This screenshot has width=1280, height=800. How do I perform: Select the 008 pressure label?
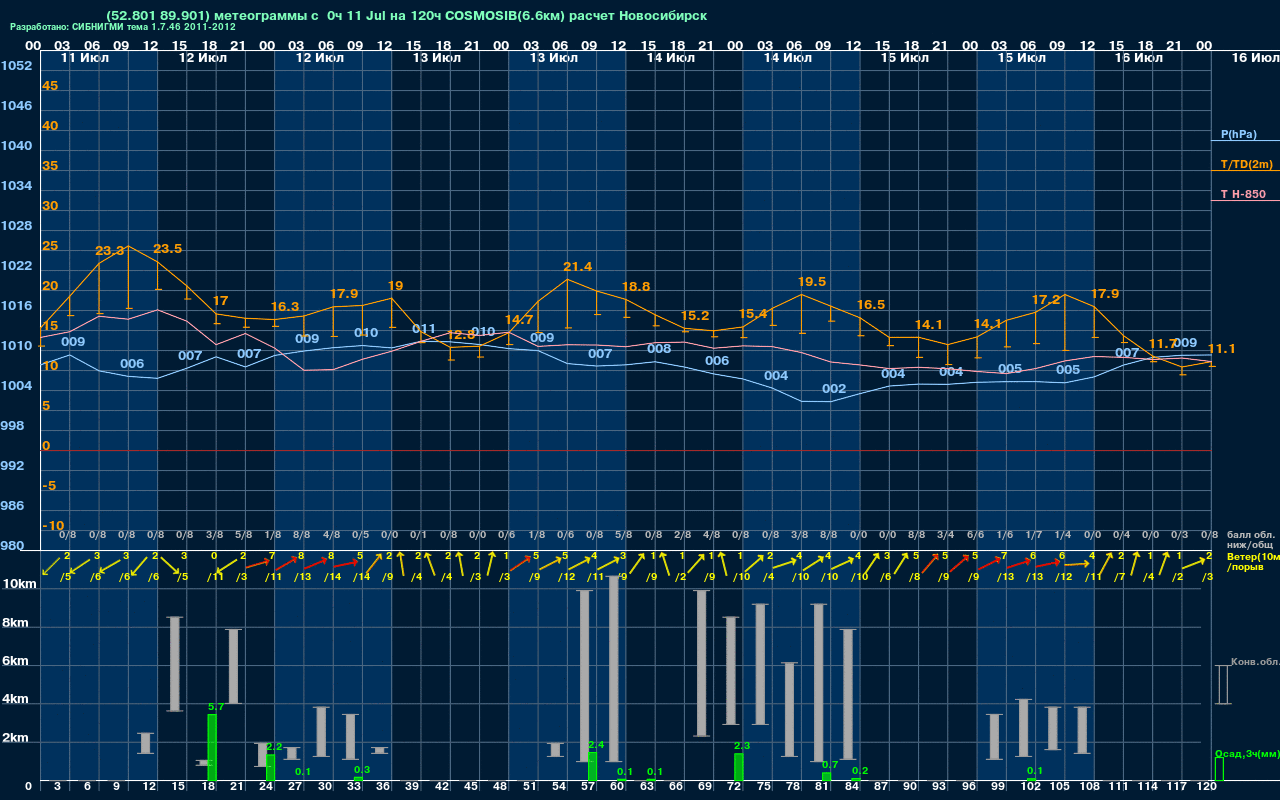click(658, 348)
